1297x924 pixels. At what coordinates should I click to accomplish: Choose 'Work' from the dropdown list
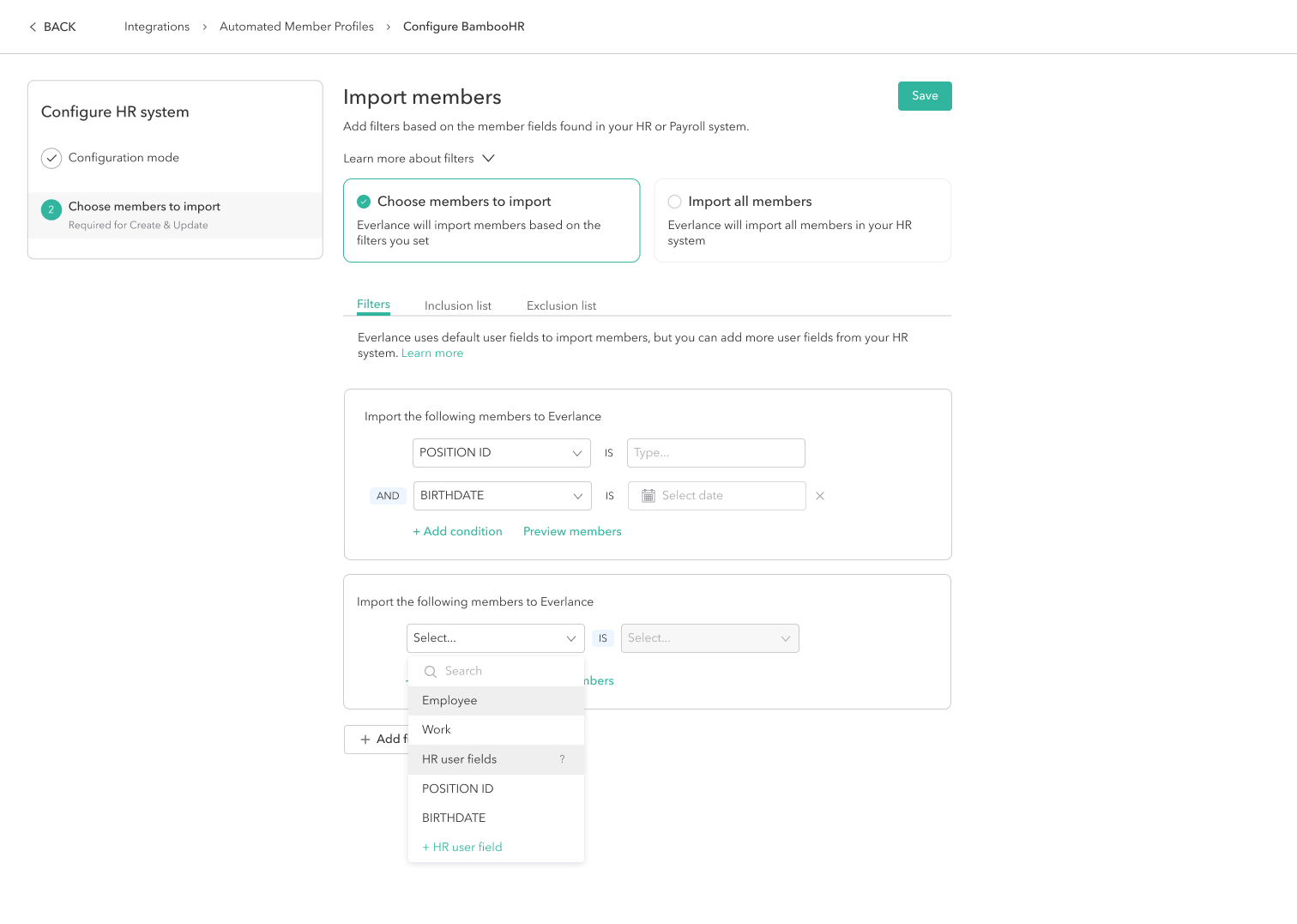pyautogui.click(x=496, y=730)
